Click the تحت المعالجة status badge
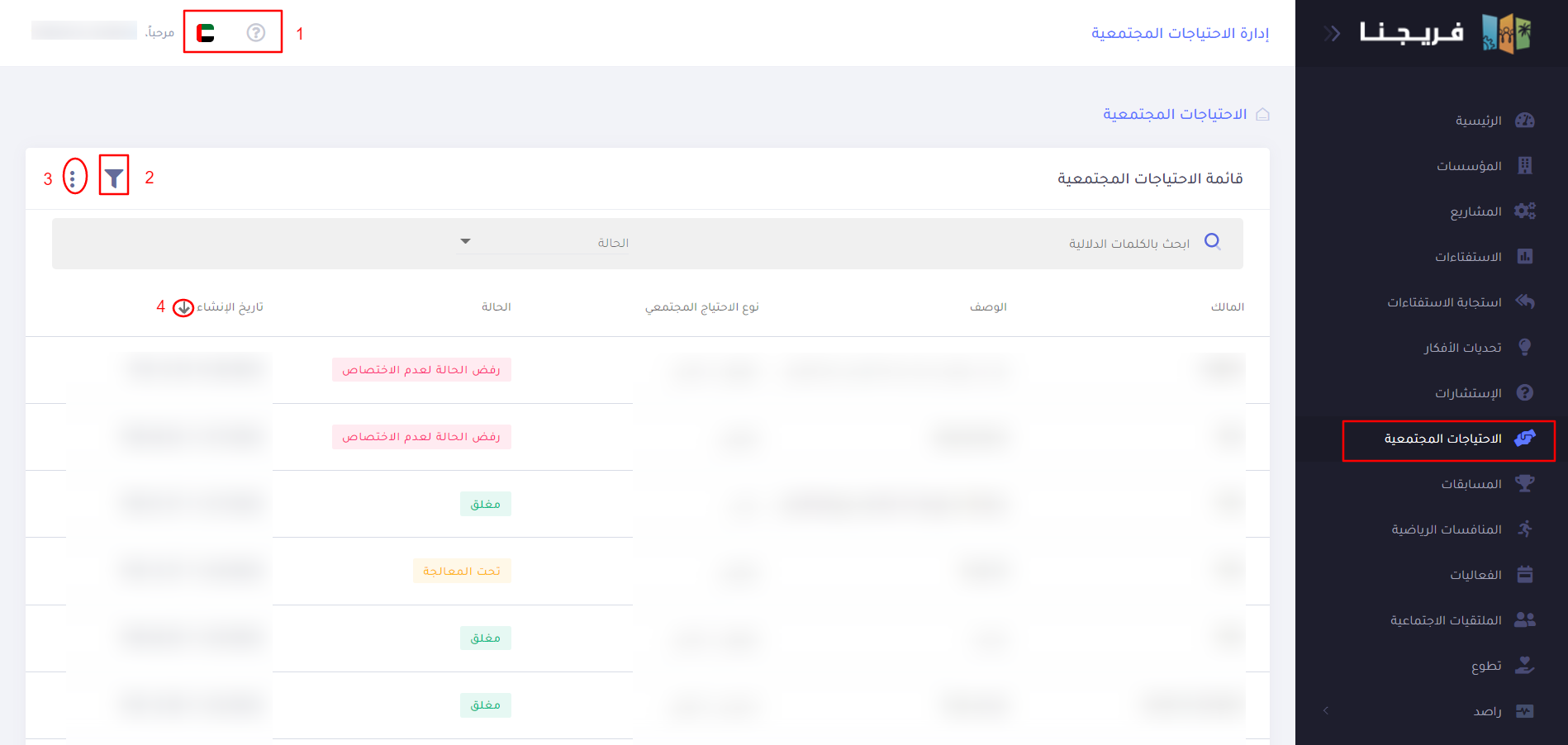The width and height of the screenshot is (1568, 745). [x=462, y=571]
